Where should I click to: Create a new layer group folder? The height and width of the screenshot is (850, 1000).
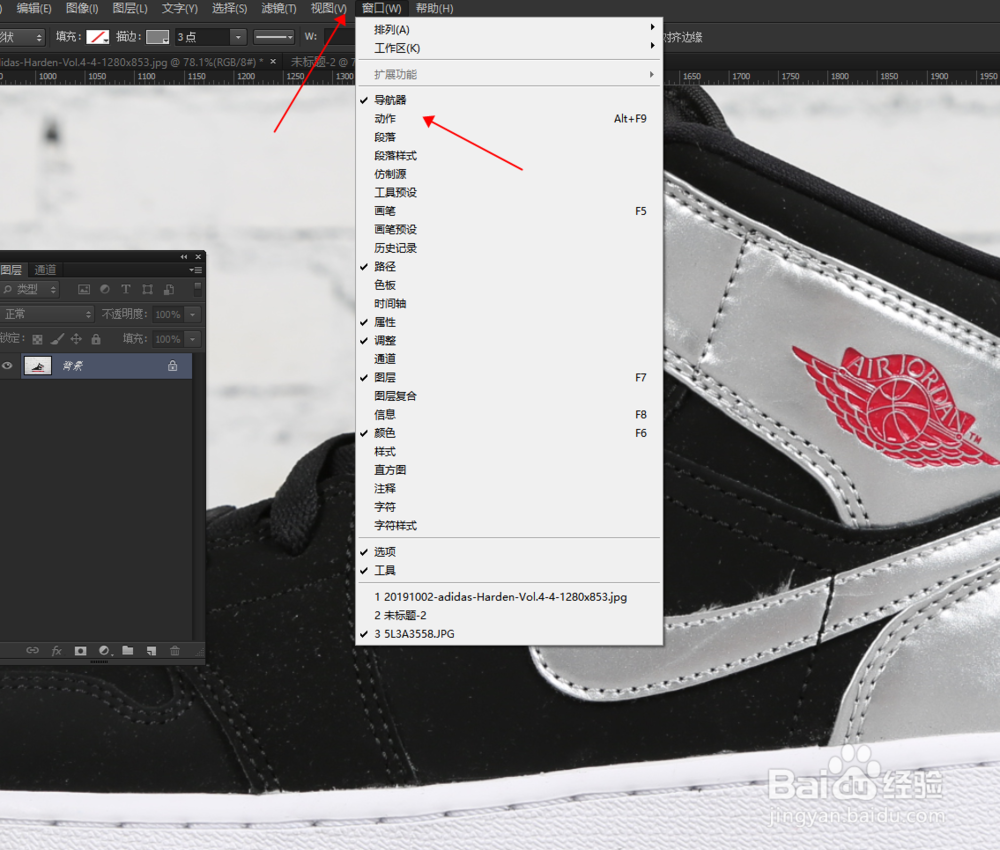[128, 650]
